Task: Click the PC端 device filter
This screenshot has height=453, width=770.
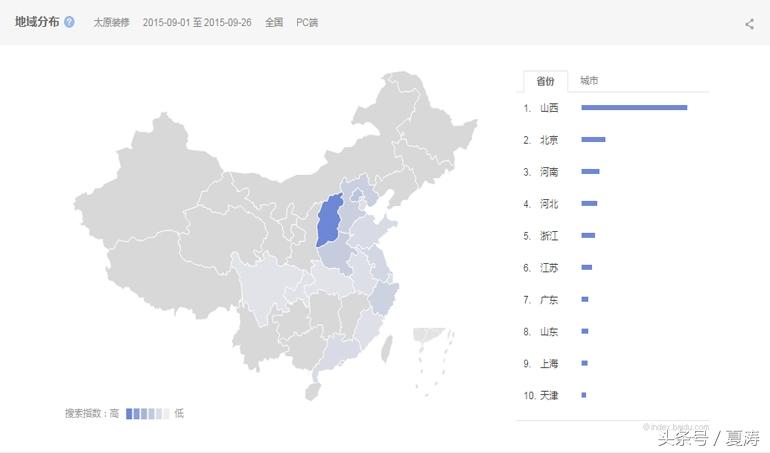Action: click(307, 22)
